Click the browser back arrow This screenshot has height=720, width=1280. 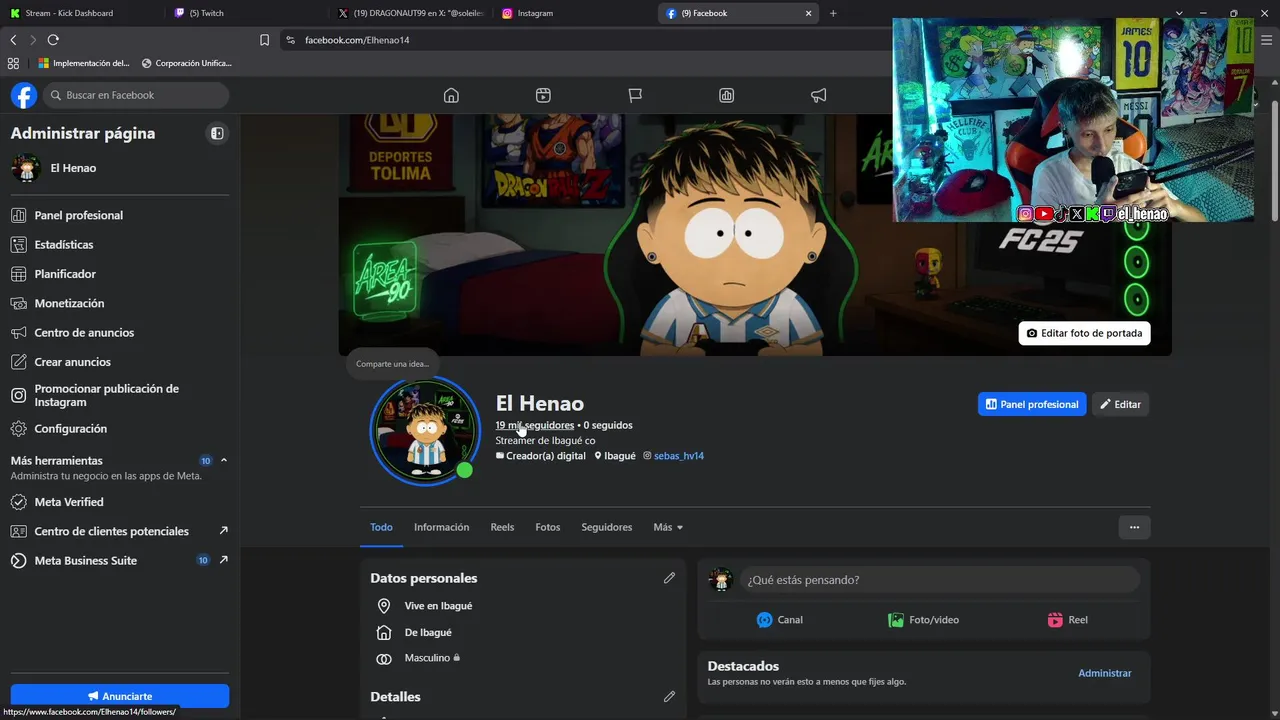coord(13,40)
